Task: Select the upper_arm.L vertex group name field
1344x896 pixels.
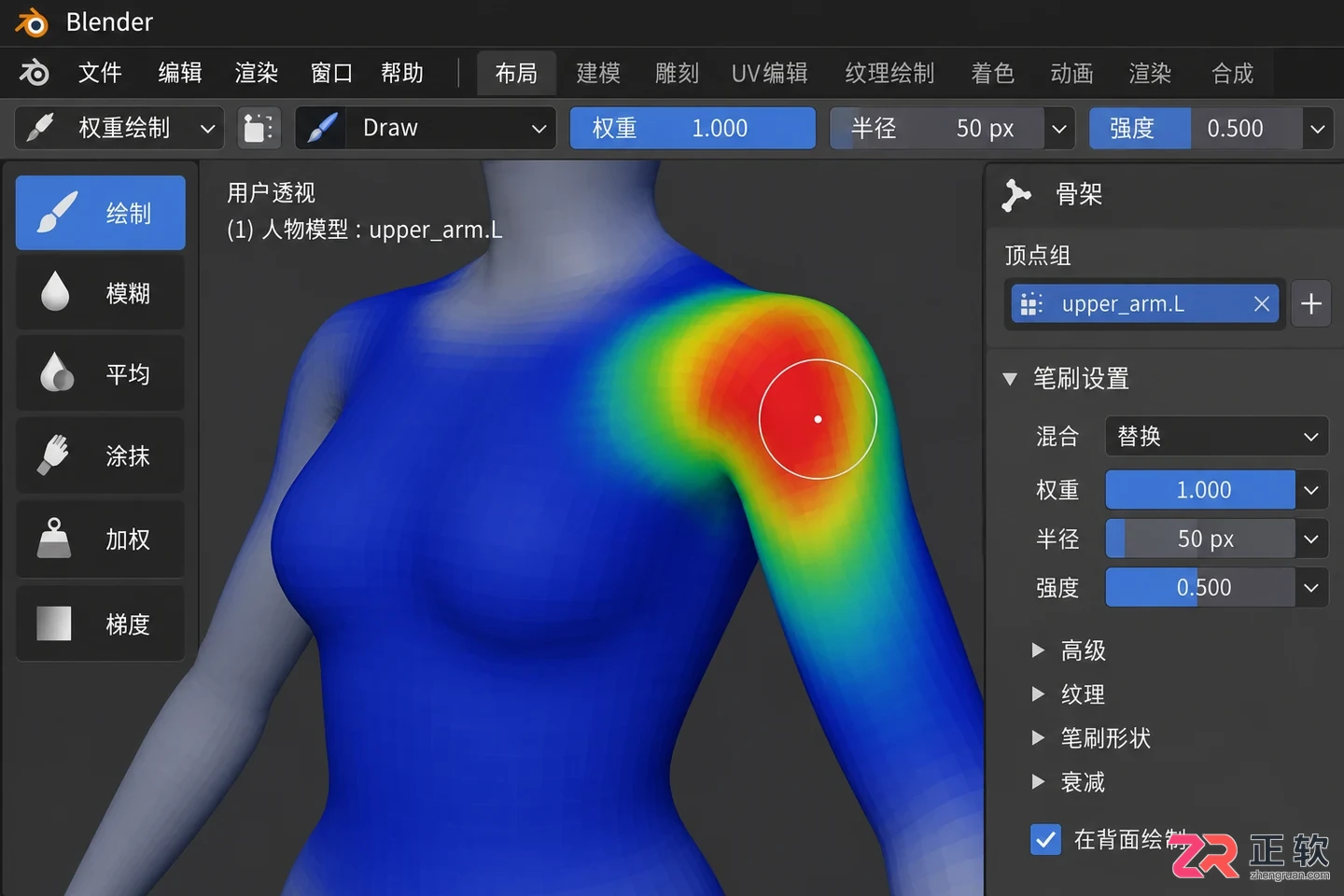Action: [1145, 303]
